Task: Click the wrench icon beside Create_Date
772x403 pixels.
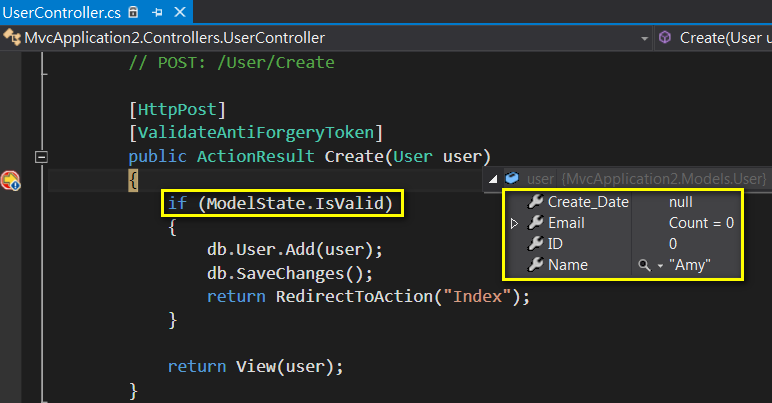Action: coord(536,202)
